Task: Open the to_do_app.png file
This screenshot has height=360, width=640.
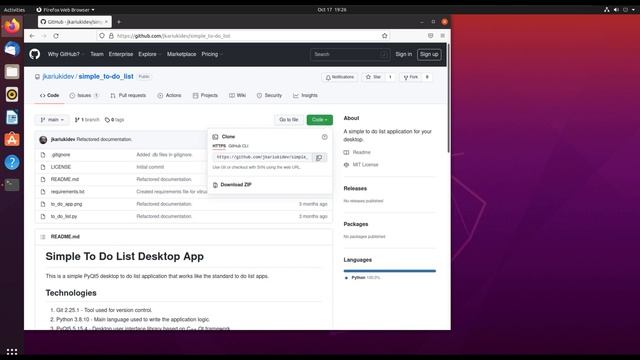Action: coord(66,204)
